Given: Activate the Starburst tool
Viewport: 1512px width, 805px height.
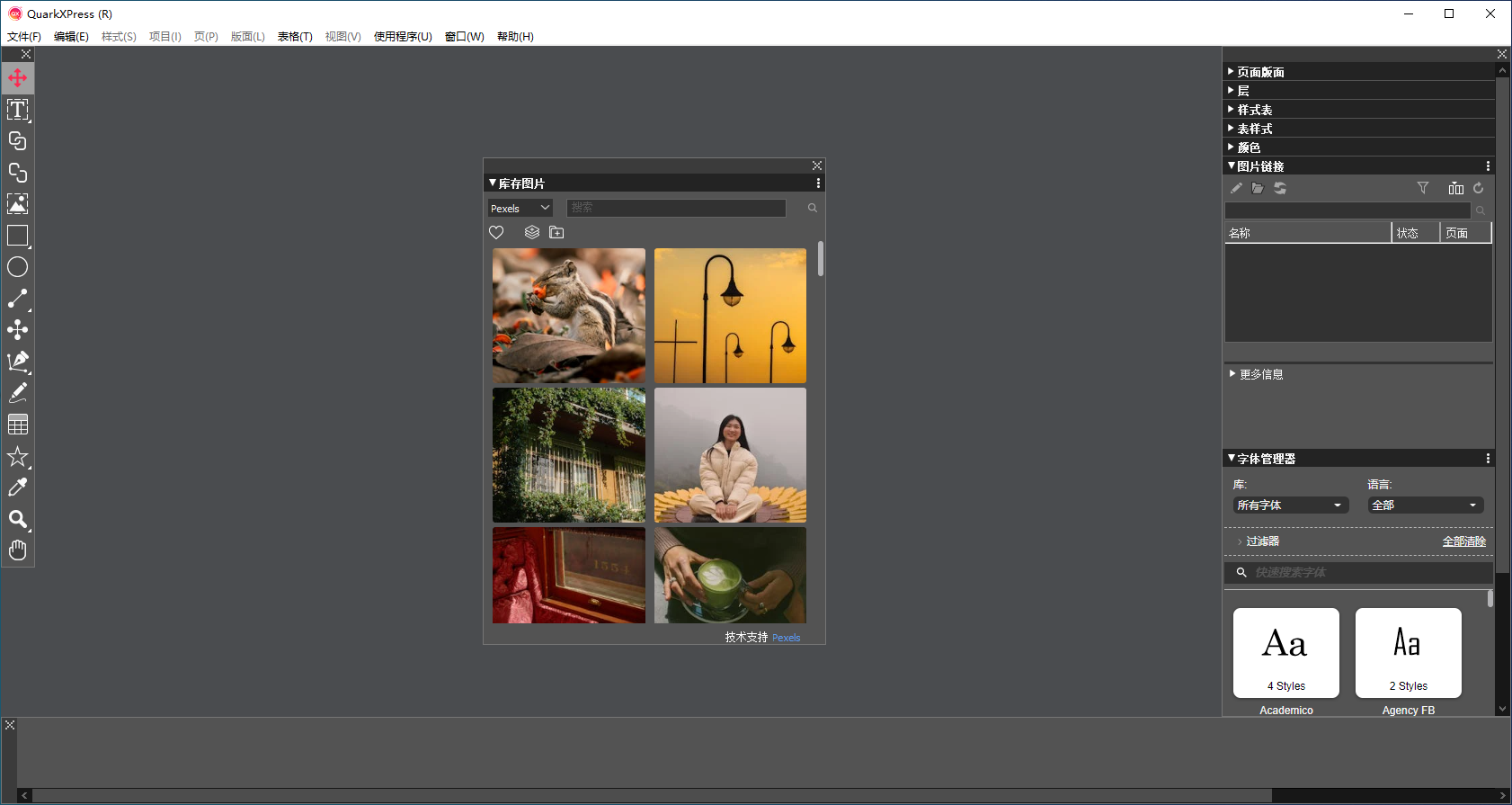Looking at the screenshot, I should [x=17, y=457].
